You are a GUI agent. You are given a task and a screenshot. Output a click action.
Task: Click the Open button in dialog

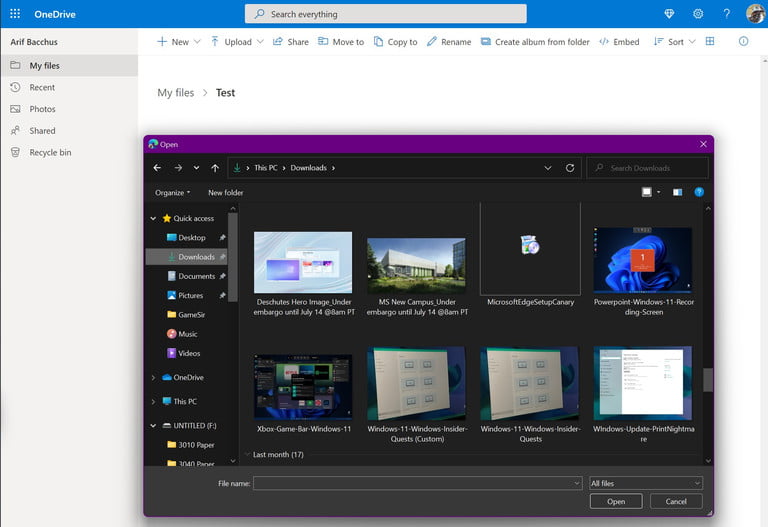(x=616, y=502)
